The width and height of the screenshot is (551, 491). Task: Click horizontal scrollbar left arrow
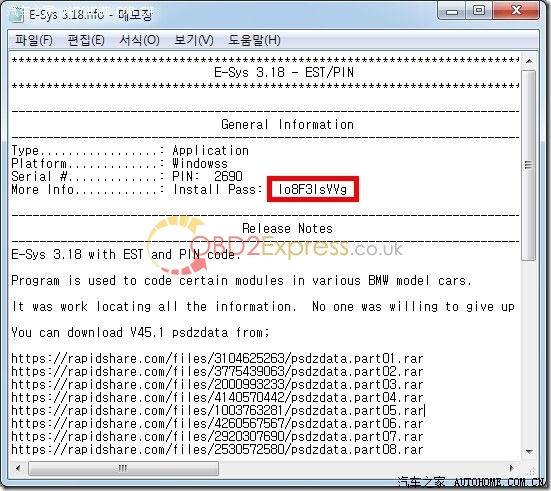coord(18,468)
